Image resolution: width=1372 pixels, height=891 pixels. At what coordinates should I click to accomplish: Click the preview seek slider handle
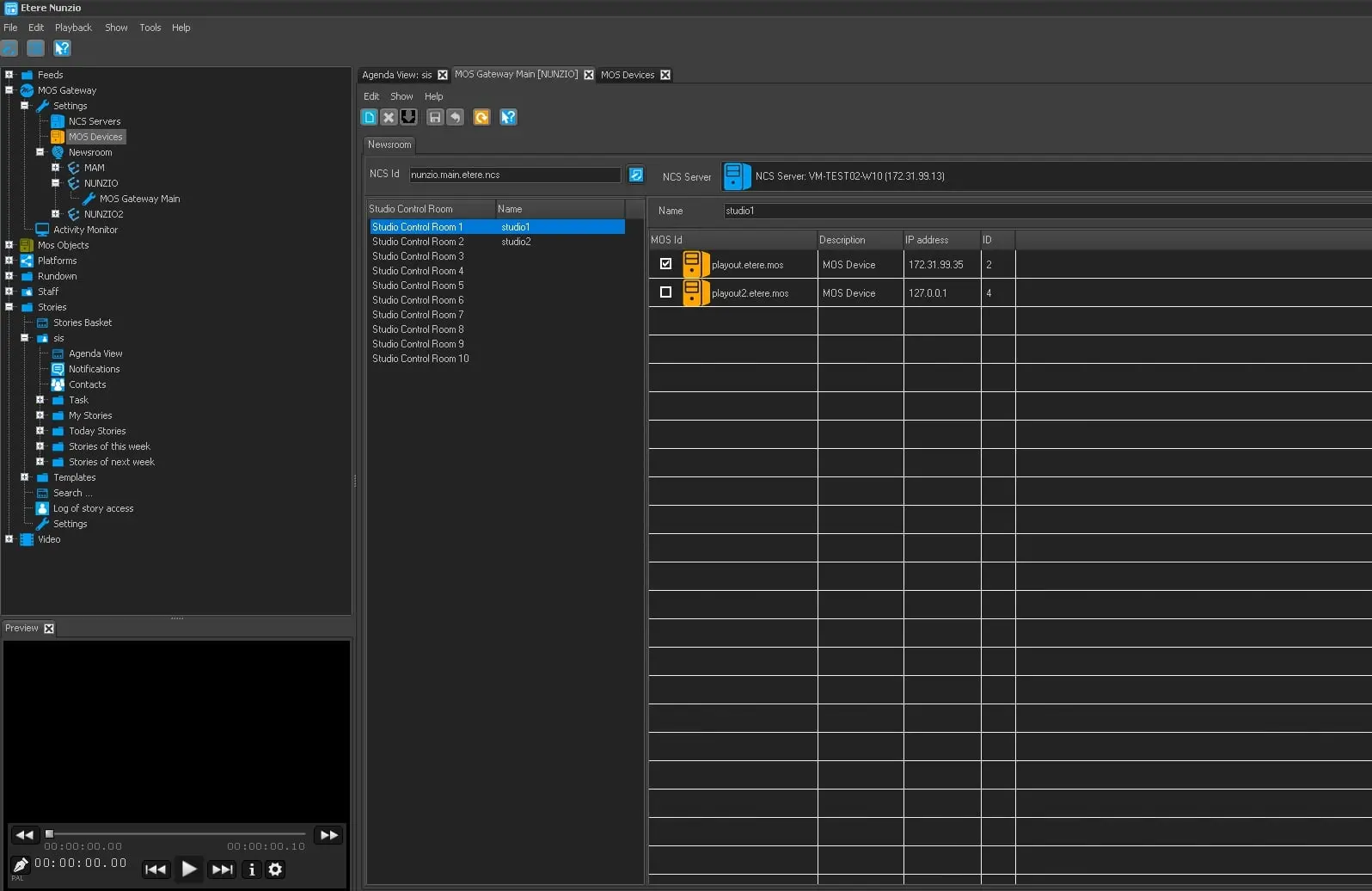(50, 833)
